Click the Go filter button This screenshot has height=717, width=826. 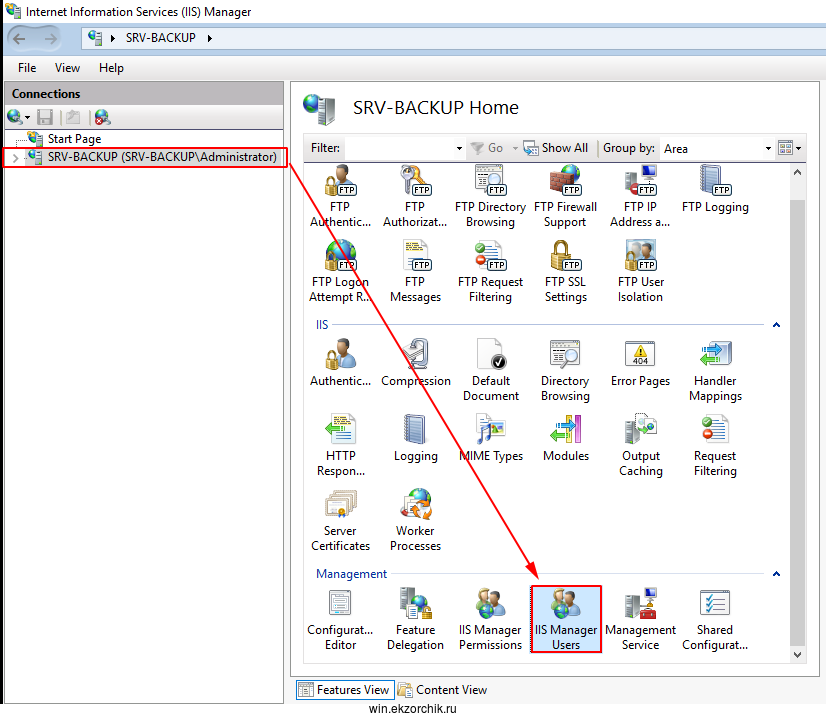(487, 148)
